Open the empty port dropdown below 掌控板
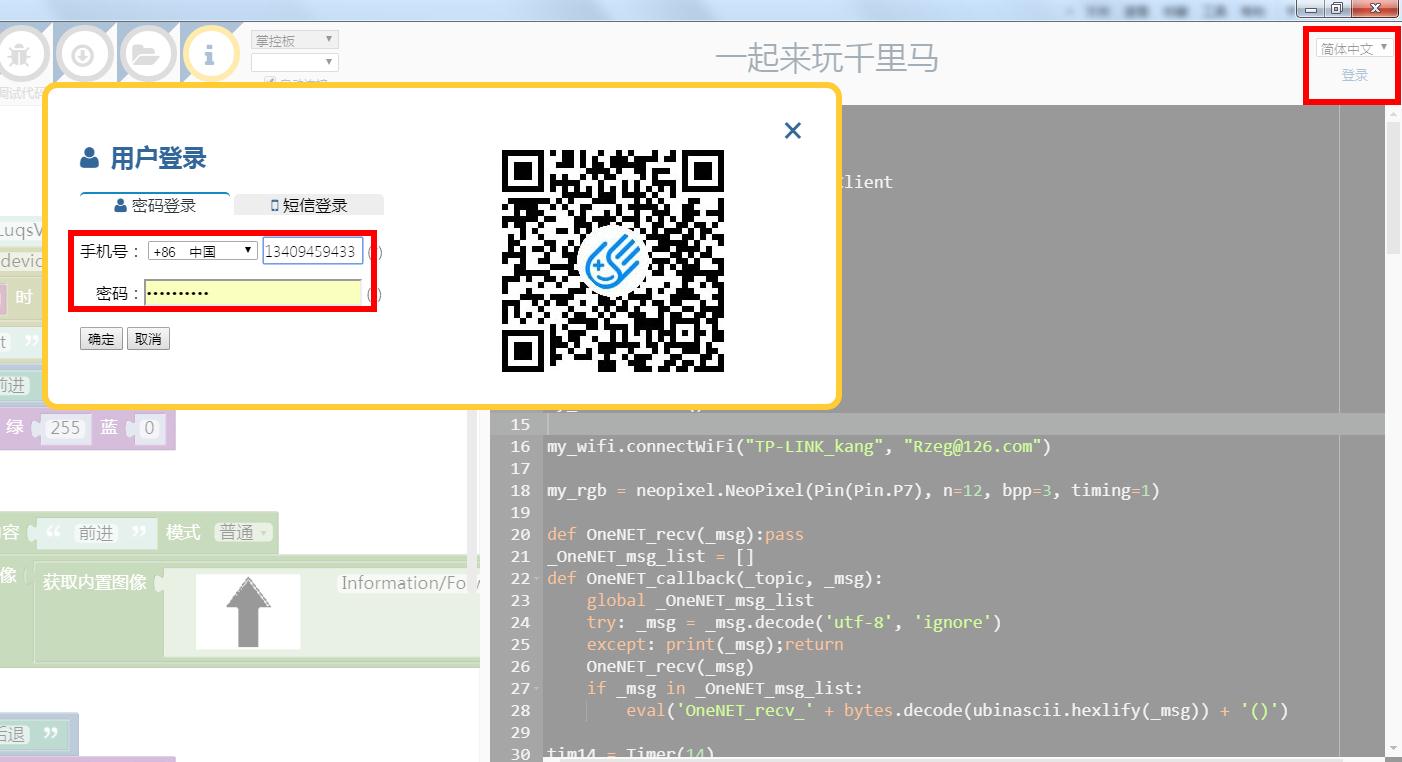This screenshot has height=762, width=1402. (295, 62)
